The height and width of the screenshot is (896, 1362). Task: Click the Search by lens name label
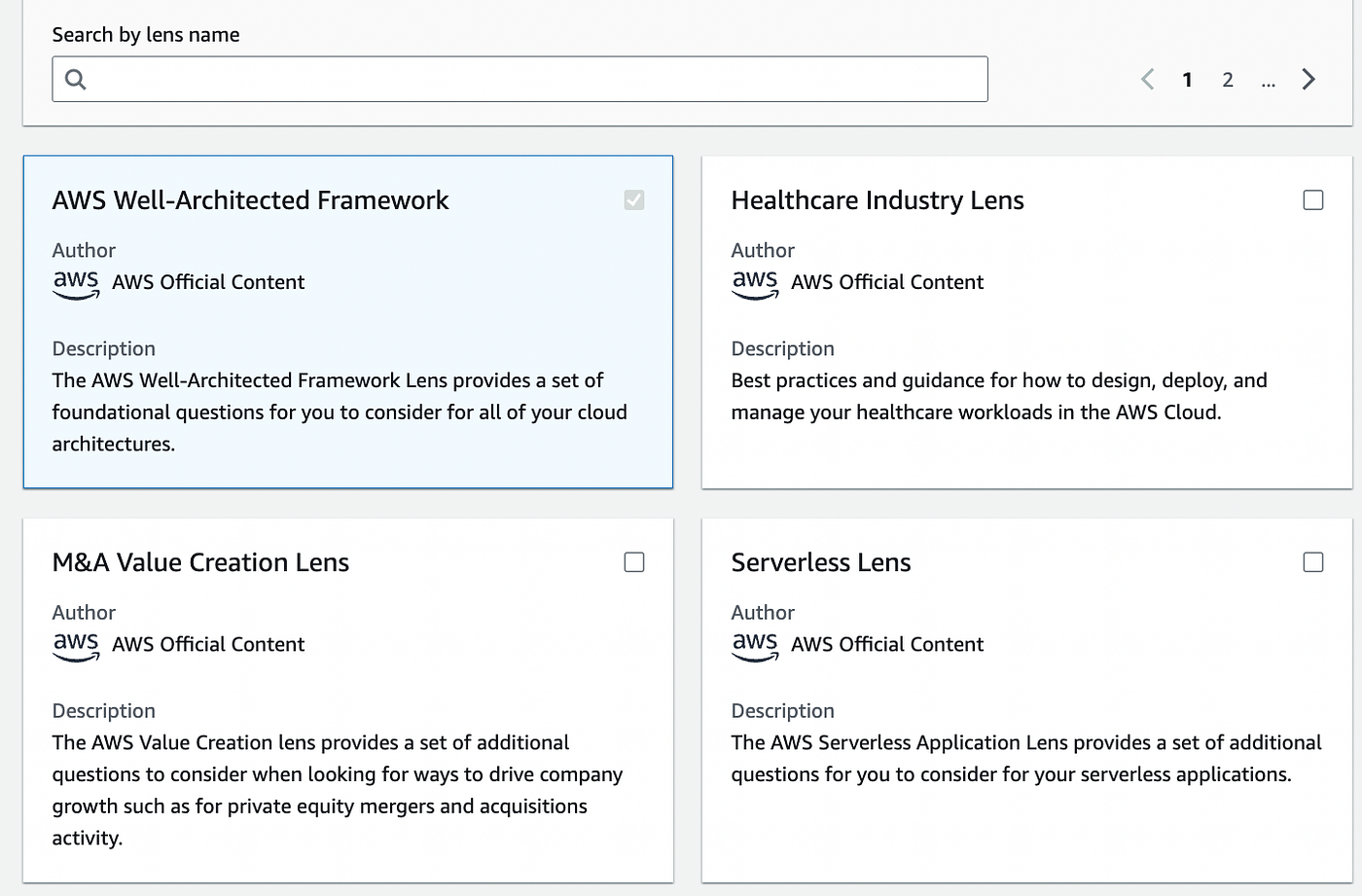click(146, 35)
